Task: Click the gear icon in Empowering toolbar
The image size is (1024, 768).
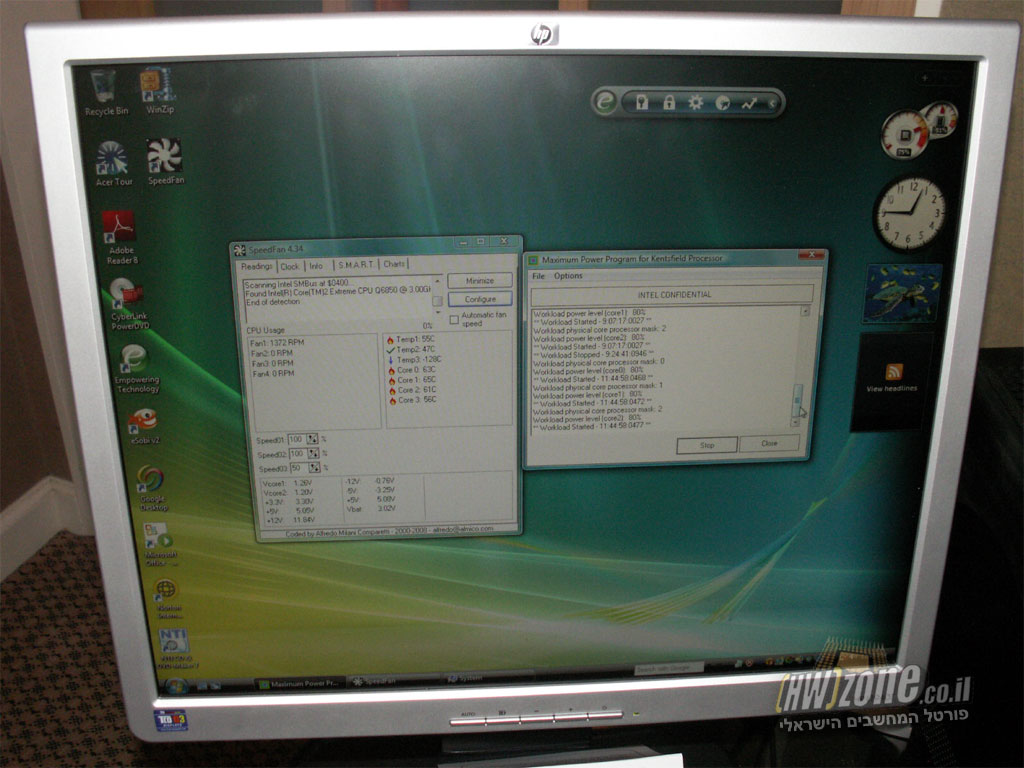Action: tap(696, 103)
